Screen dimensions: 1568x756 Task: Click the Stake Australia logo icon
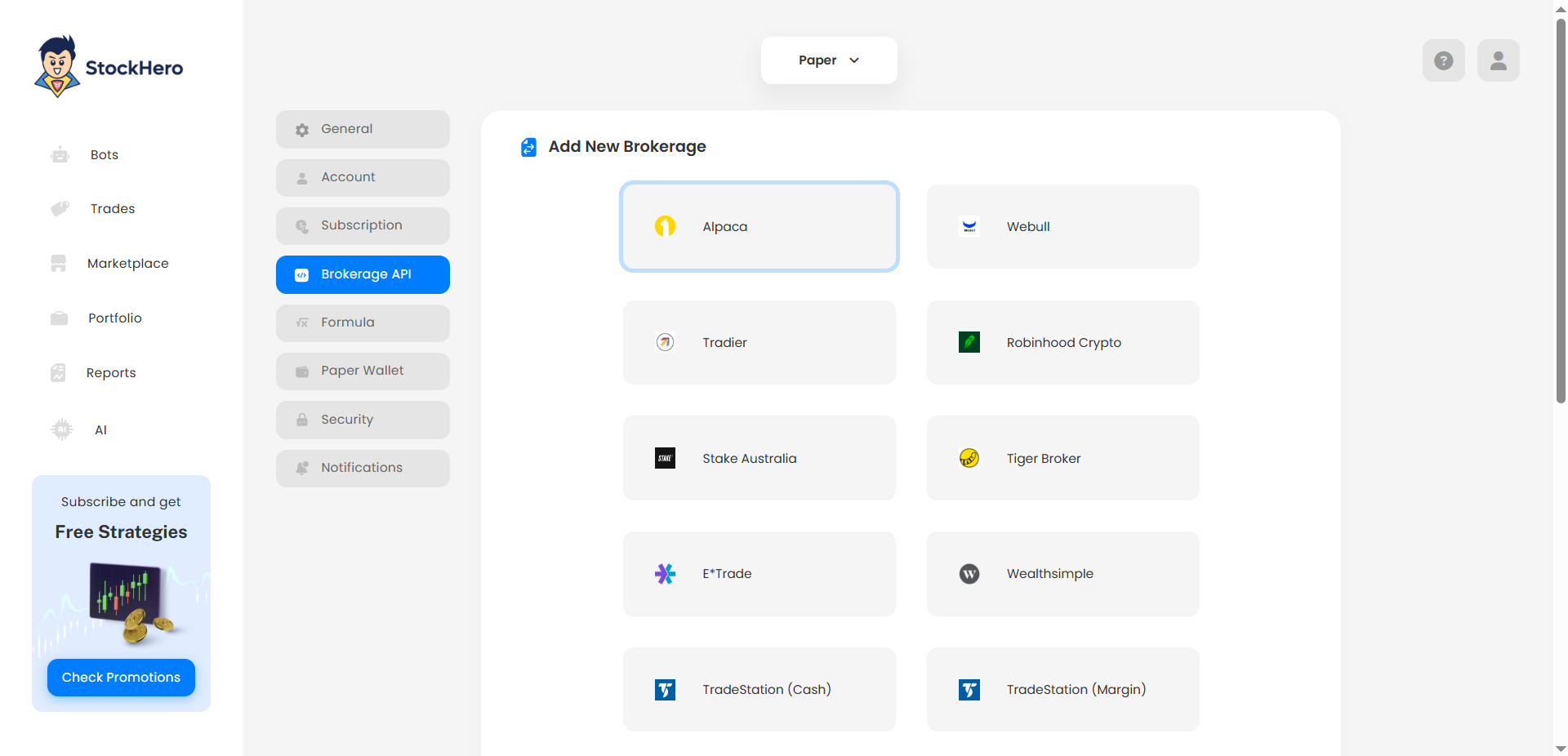click(x=666, y=458)
